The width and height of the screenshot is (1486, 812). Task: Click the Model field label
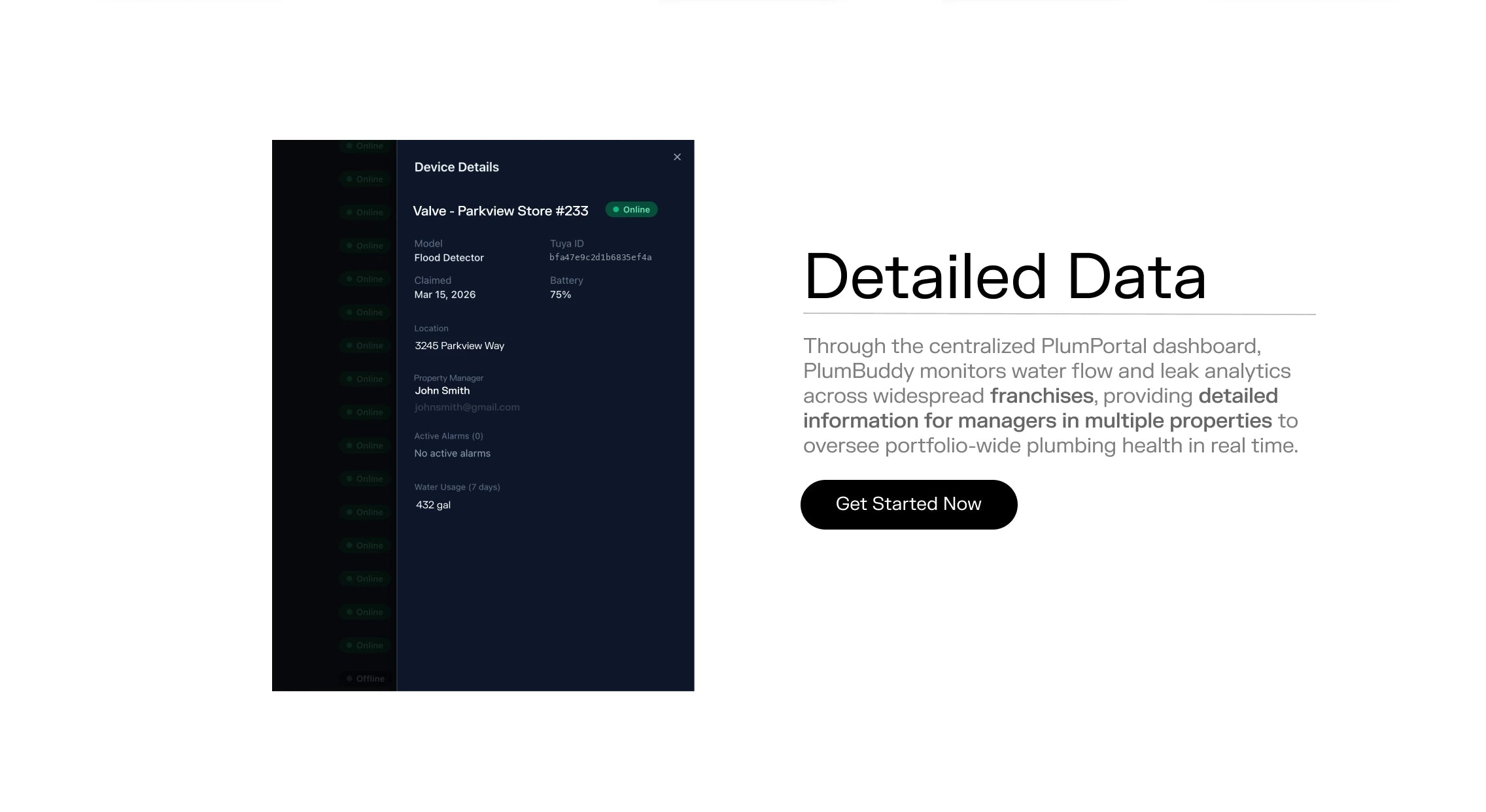pyautogui.click(x=428, y=243)
